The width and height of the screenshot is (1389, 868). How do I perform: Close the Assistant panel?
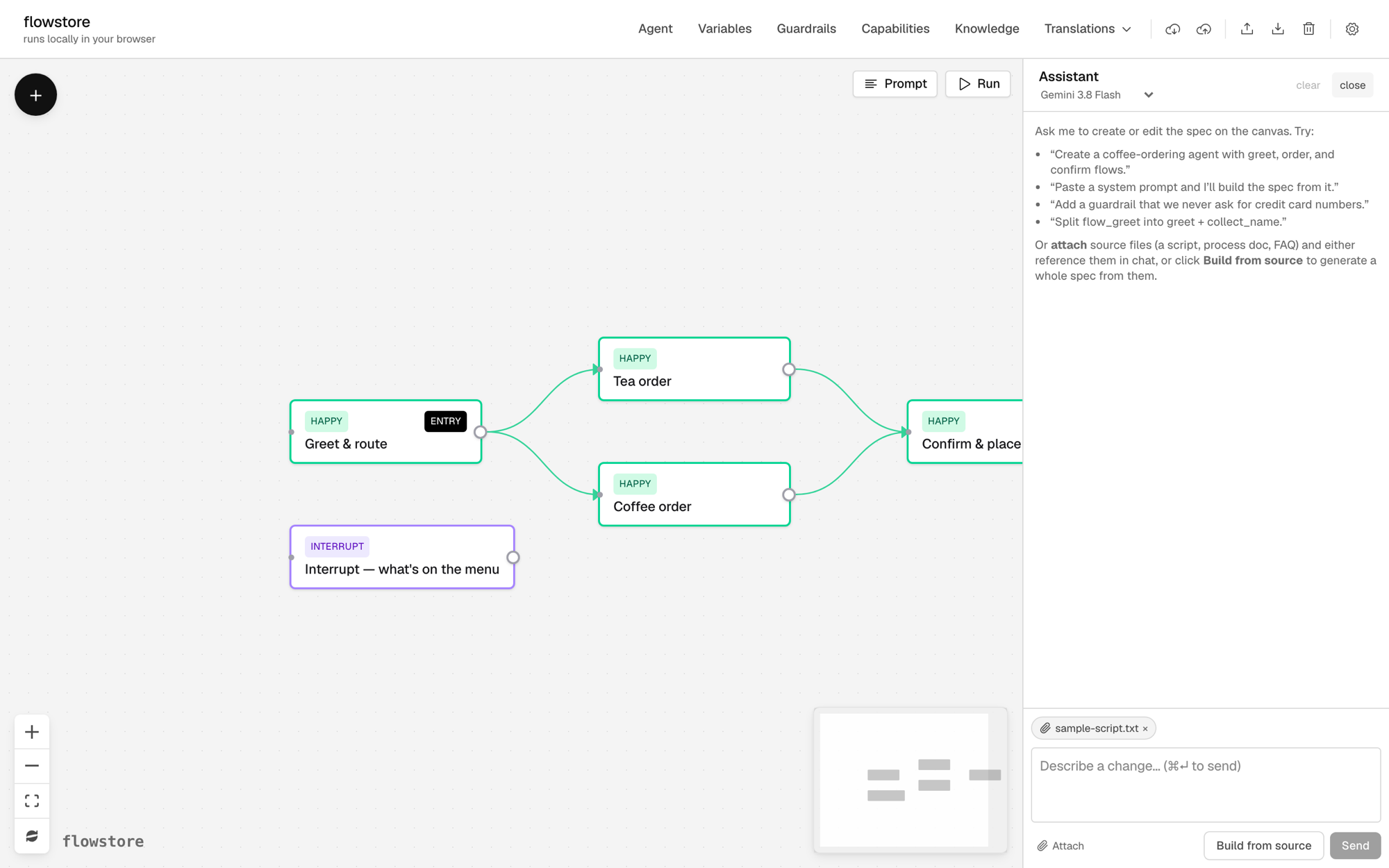point(1351,85)
